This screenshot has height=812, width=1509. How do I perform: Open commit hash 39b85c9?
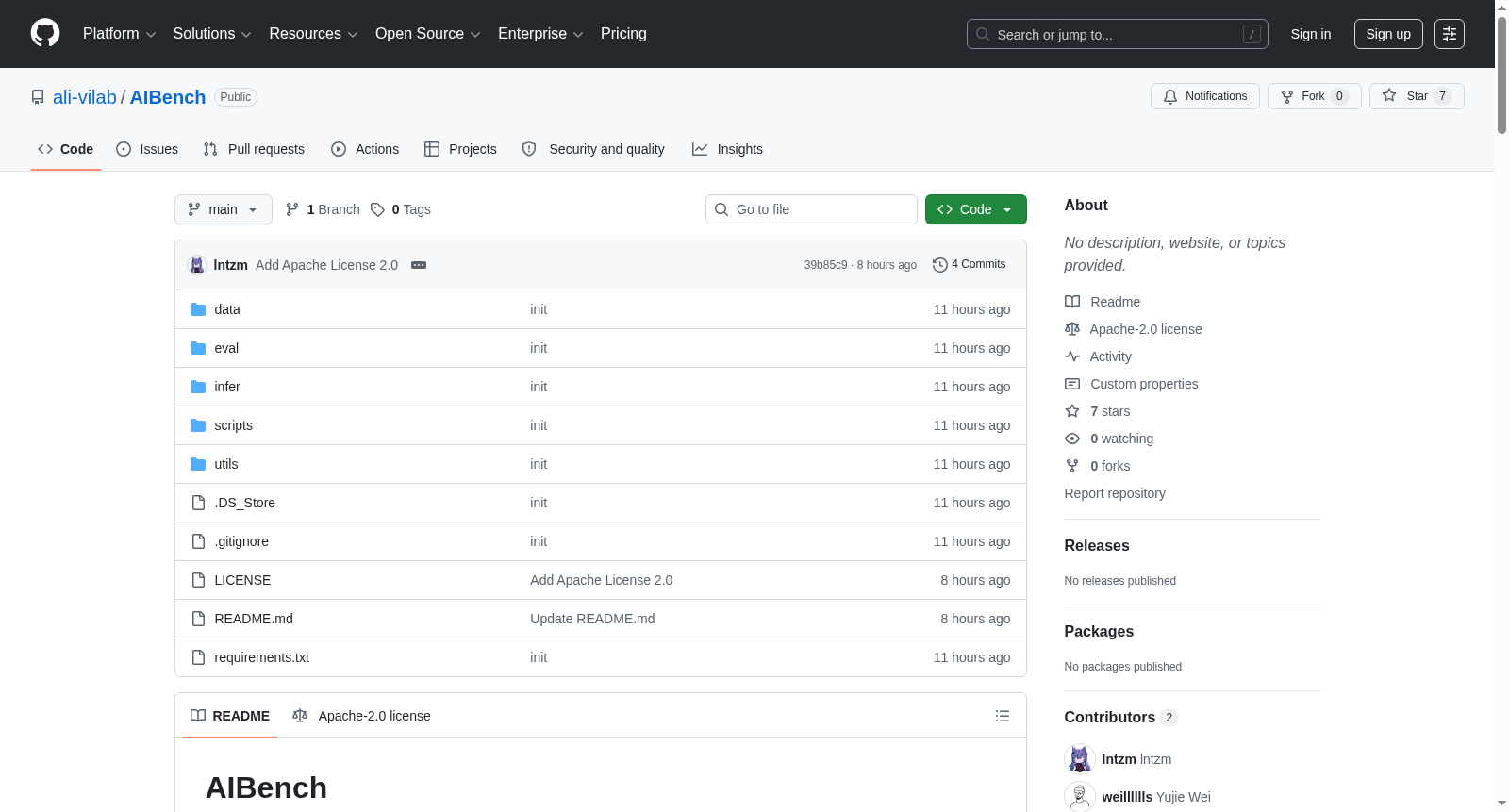[x=825, y=265]
